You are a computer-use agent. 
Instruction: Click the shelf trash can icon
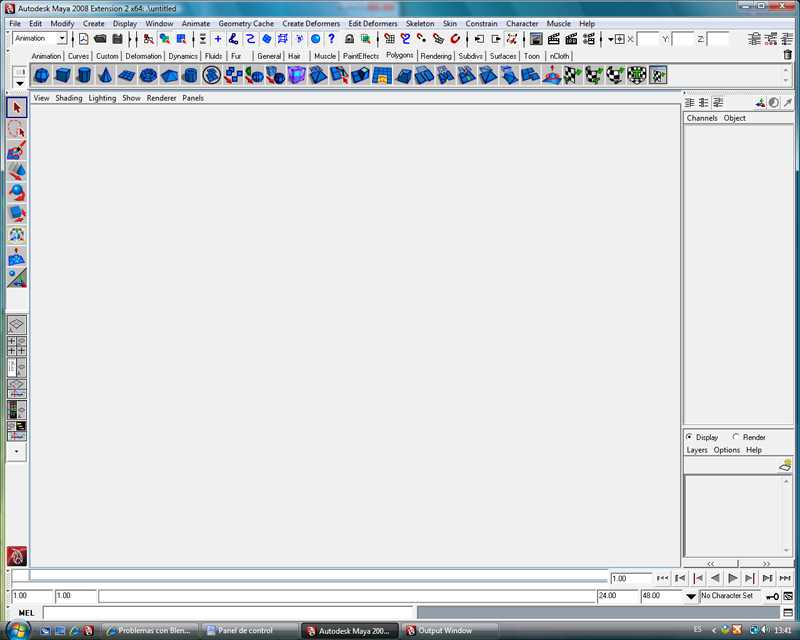pos(788,55)
